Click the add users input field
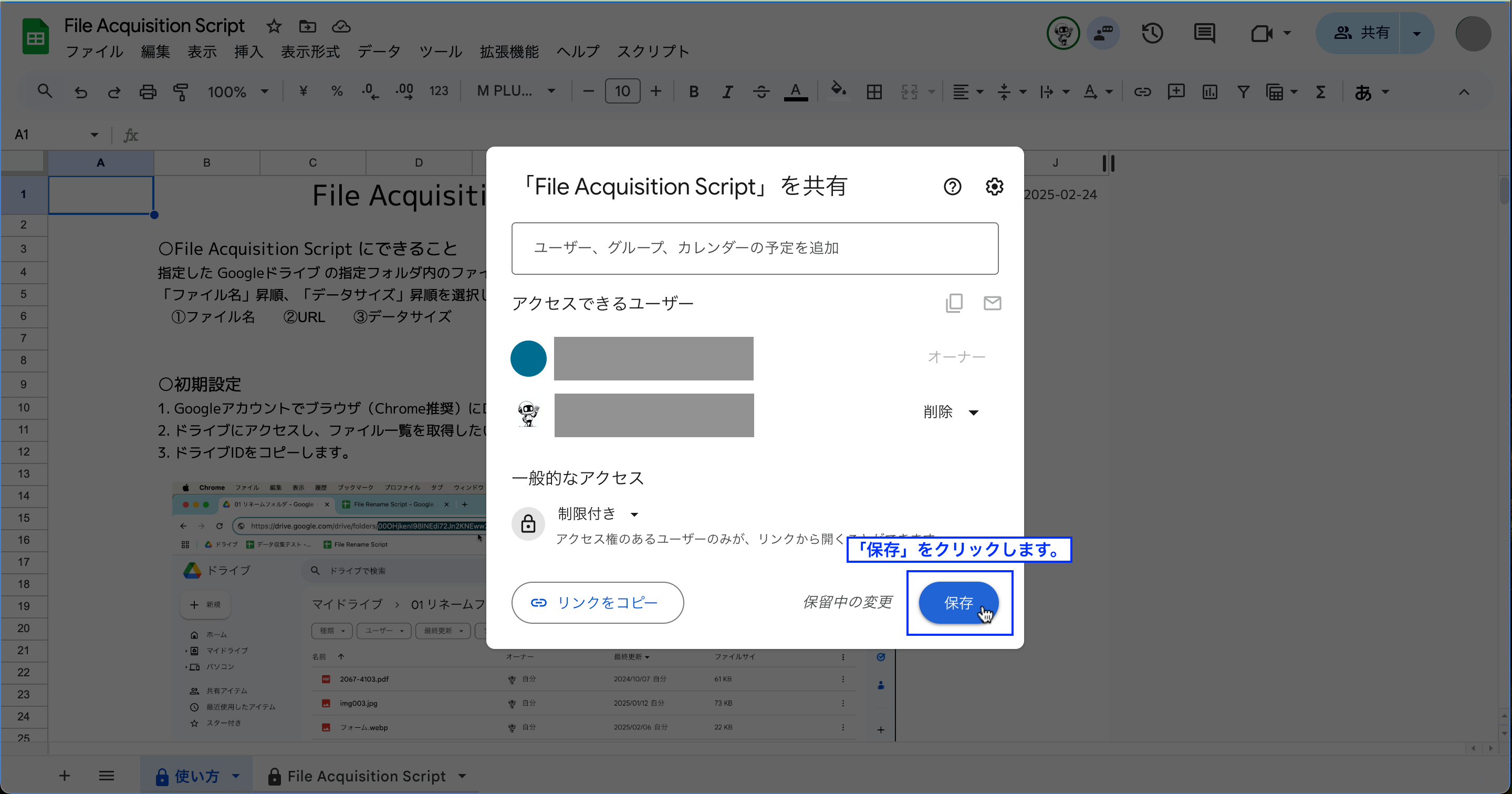 click(754, 248)
